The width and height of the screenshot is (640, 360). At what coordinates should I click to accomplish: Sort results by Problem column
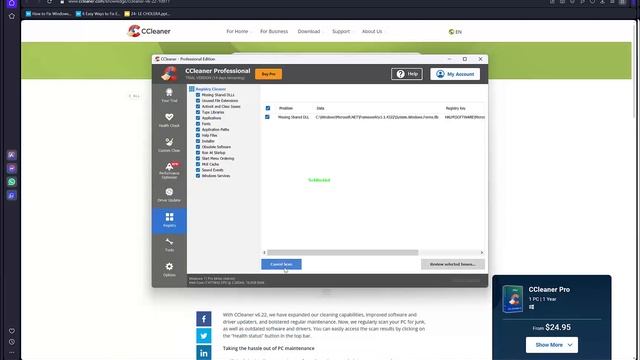(x=286, y=108)
